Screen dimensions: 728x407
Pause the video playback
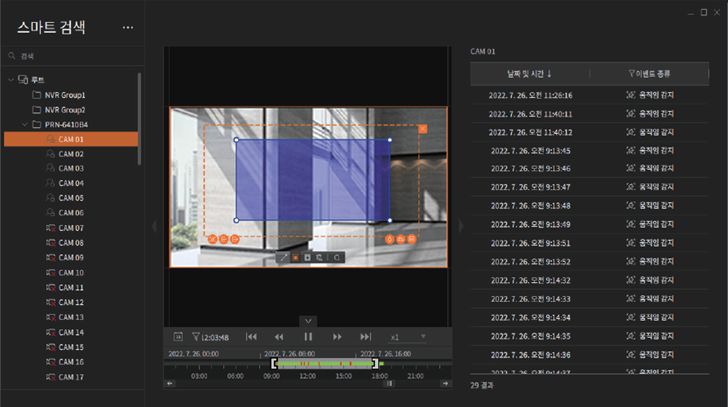(308, 337)
